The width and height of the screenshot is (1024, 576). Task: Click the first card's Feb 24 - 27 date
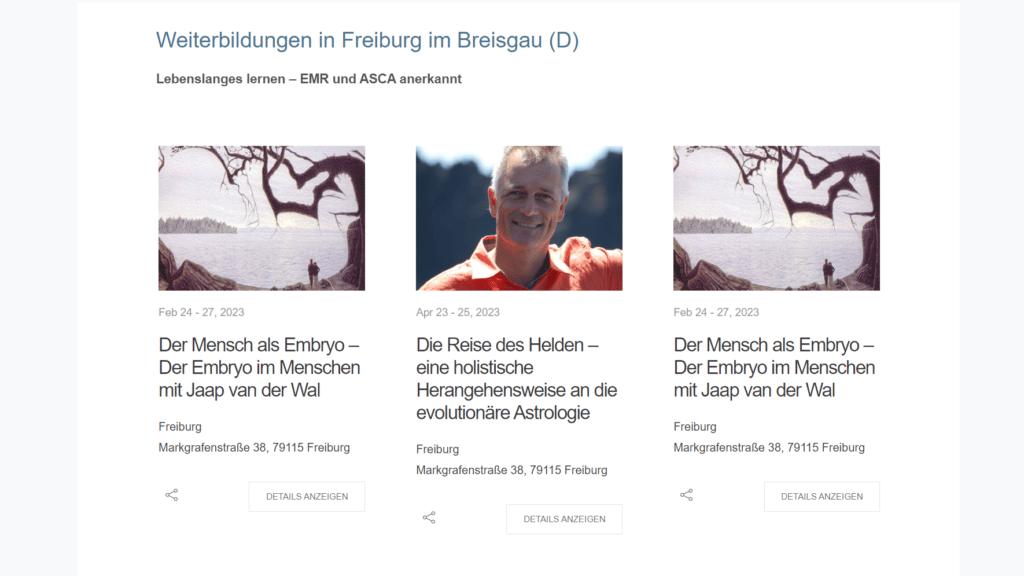[x=201, y=312]
